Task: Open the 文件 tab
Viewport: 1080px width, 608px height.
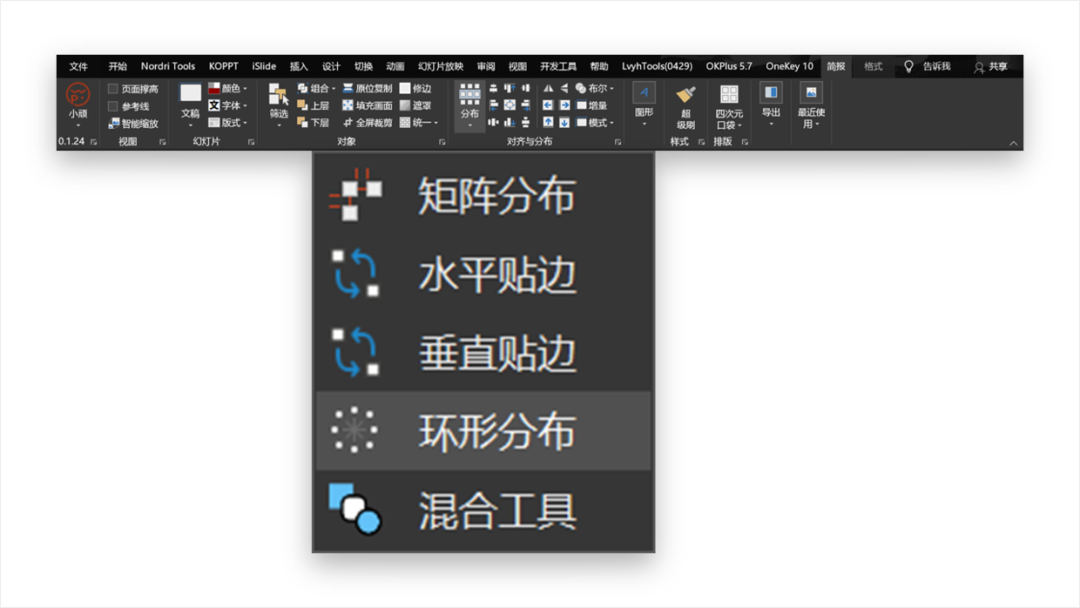Action: tap(79, 66)
